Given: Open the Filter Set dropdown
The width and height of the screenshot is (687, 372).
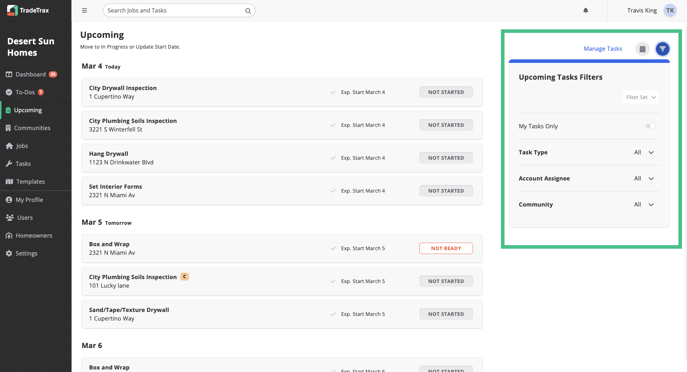Looking at the screenshot, I should coord(641,97).
